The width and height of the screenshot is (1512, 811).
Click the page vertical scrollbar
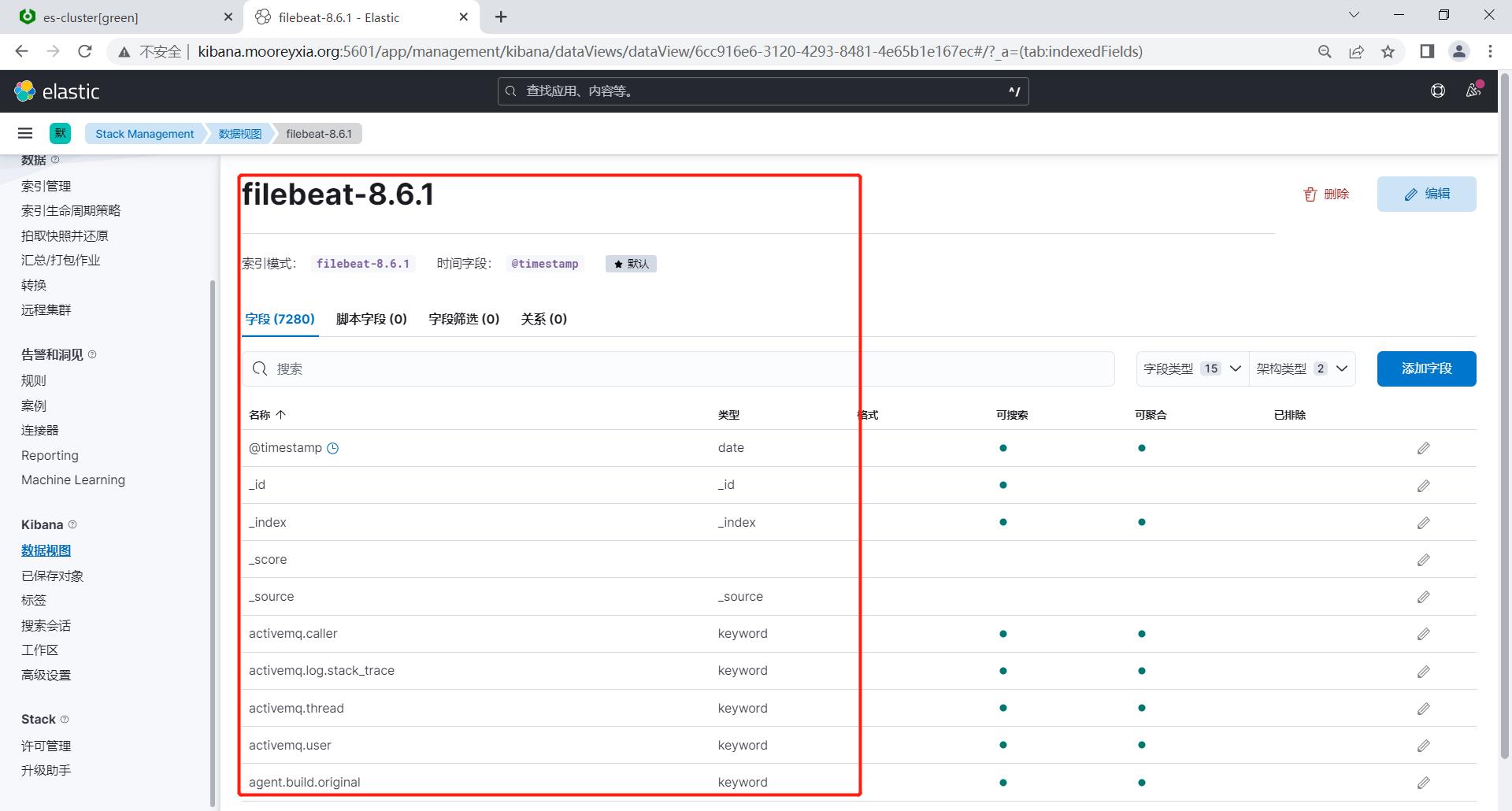(1505, 417)
